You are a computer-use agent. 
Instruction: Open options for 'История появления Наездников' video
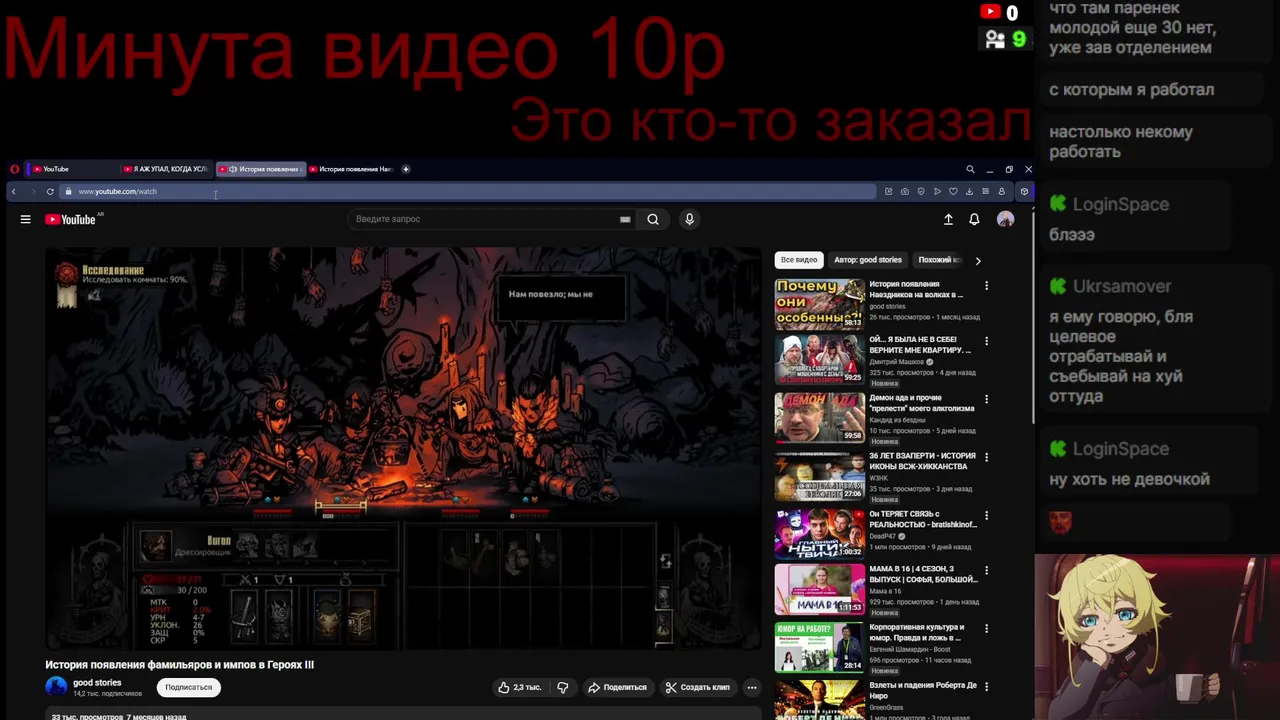click(986, 286)
